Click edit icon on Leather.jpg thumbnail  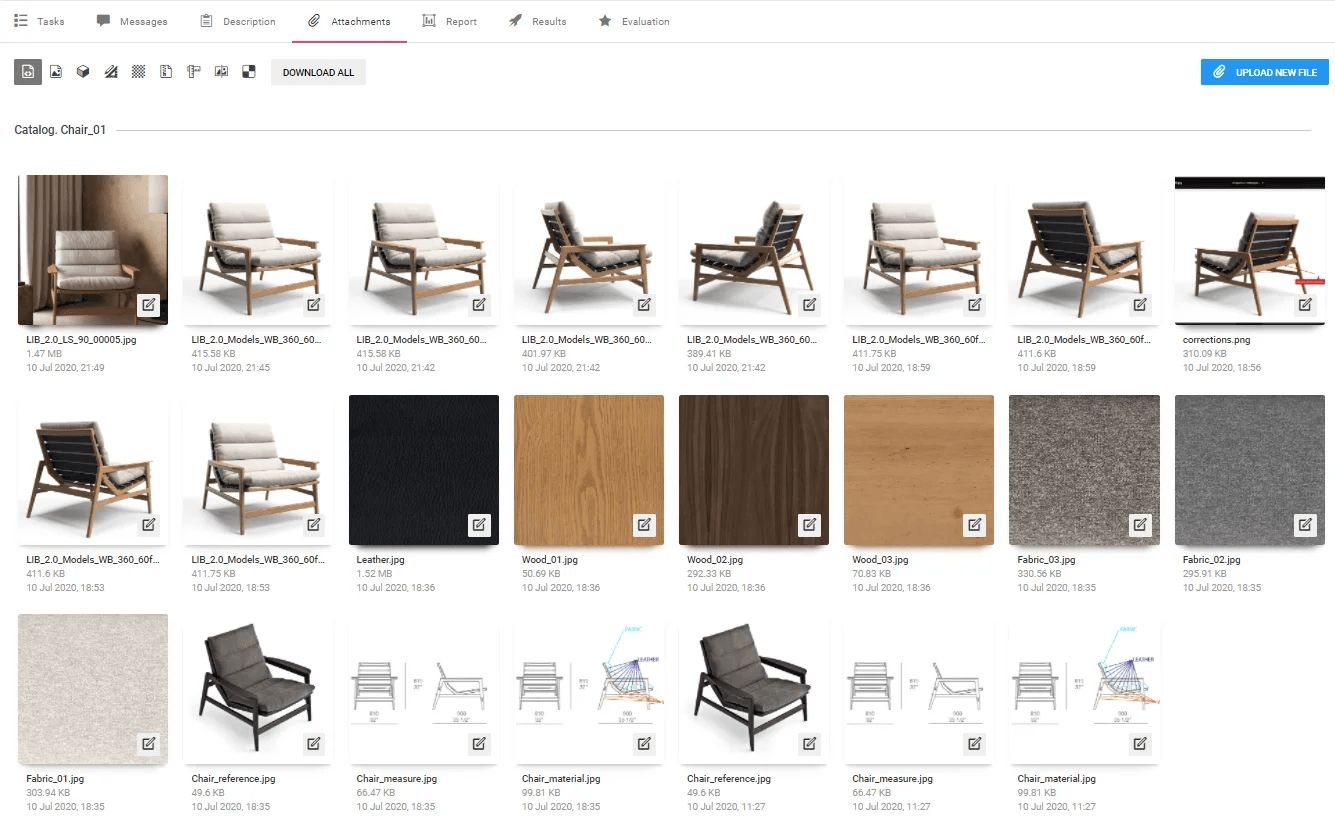(479, 524)
